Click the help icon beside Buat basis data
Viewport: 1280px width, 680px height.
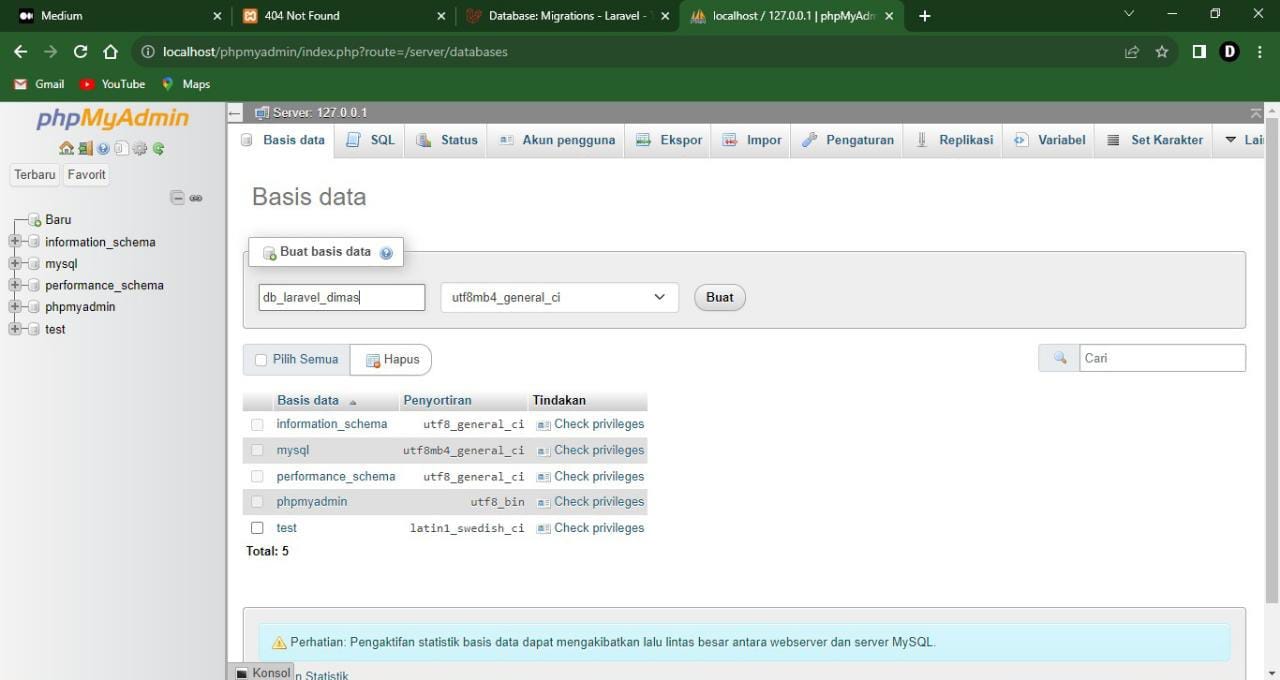pos(386,252)
